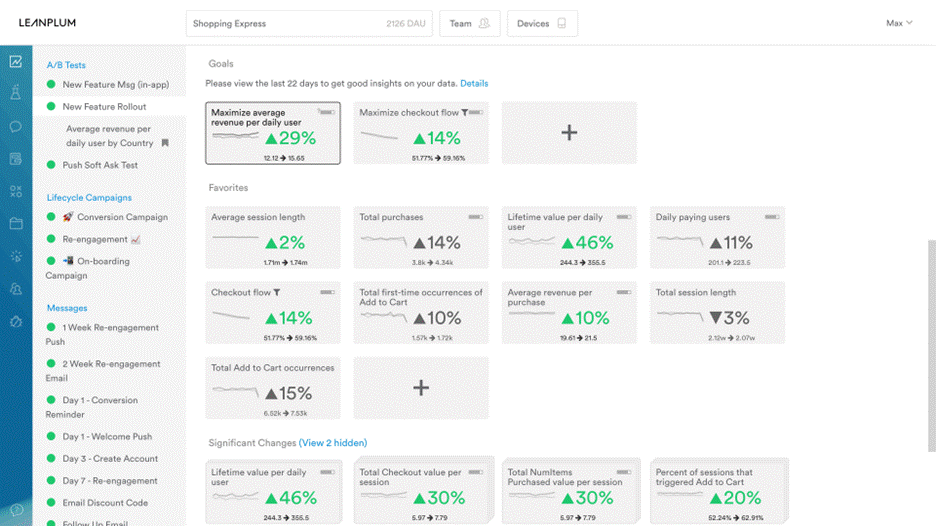Click the folder icon in left sidebar
Screen dimensions: 936x526
click(x=15, y=223)
